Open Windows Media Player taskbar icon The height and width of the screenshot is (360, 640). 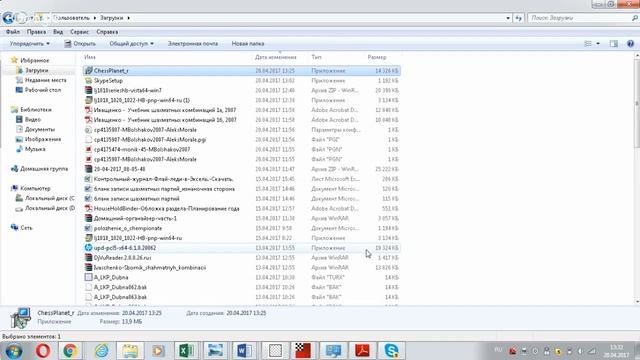tap(158, 351)
